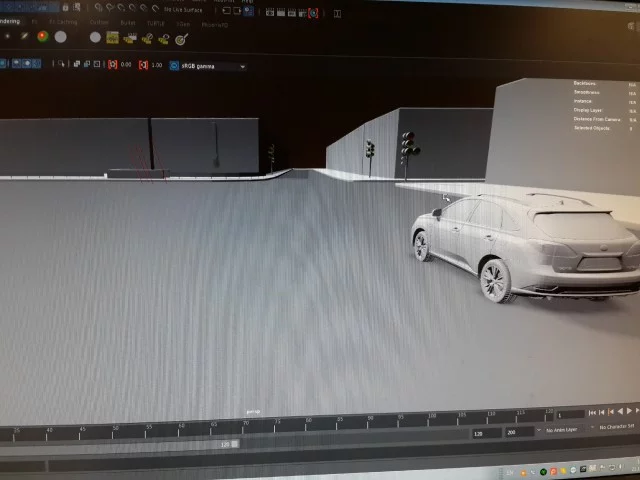Toggle the second blue shading button in panel toolbar

tap(27, 63)
